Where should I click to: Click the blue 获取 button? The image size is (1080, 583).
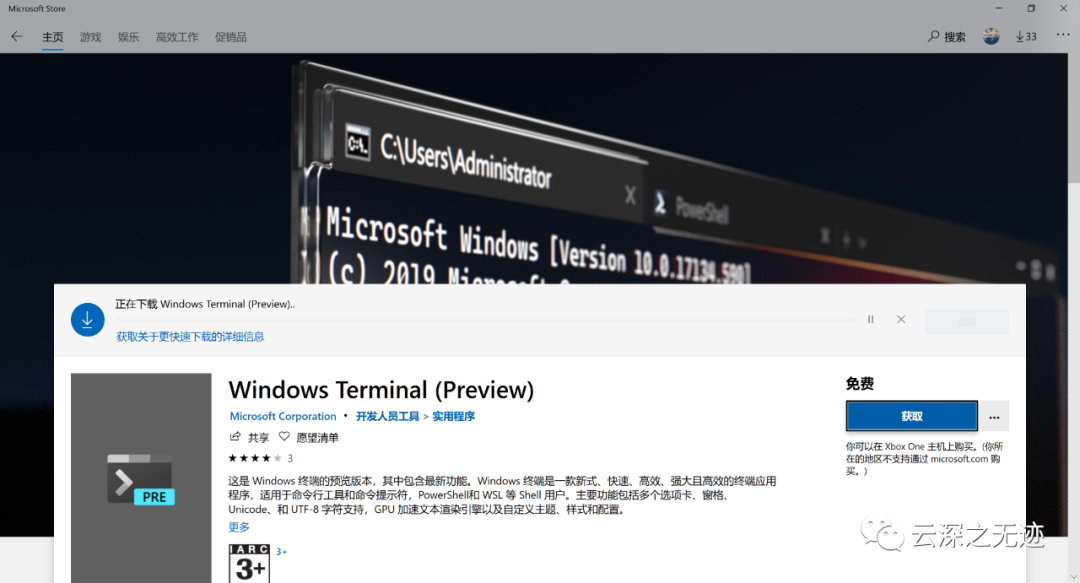911,416
